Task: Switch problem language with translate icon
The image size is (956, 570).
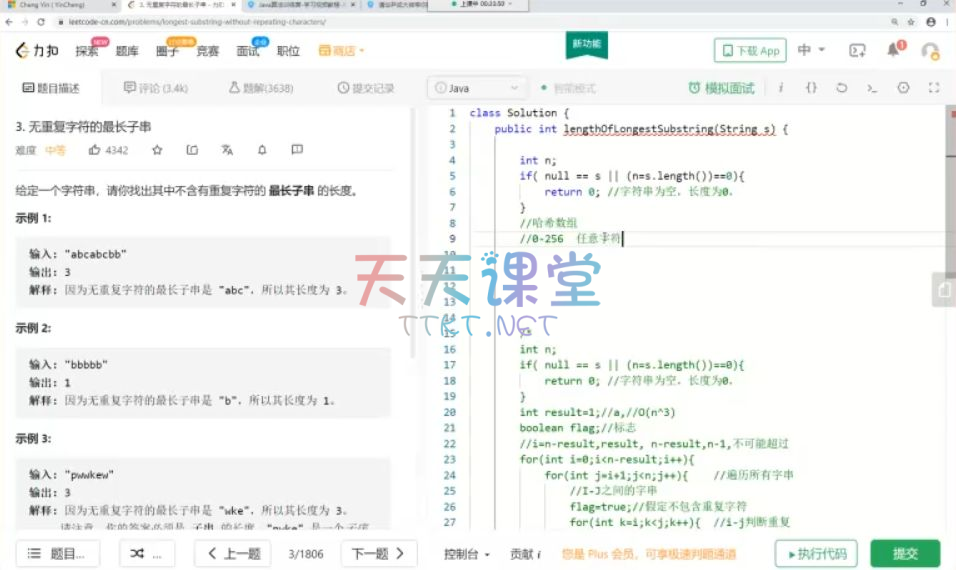Action: coord(227,150)
